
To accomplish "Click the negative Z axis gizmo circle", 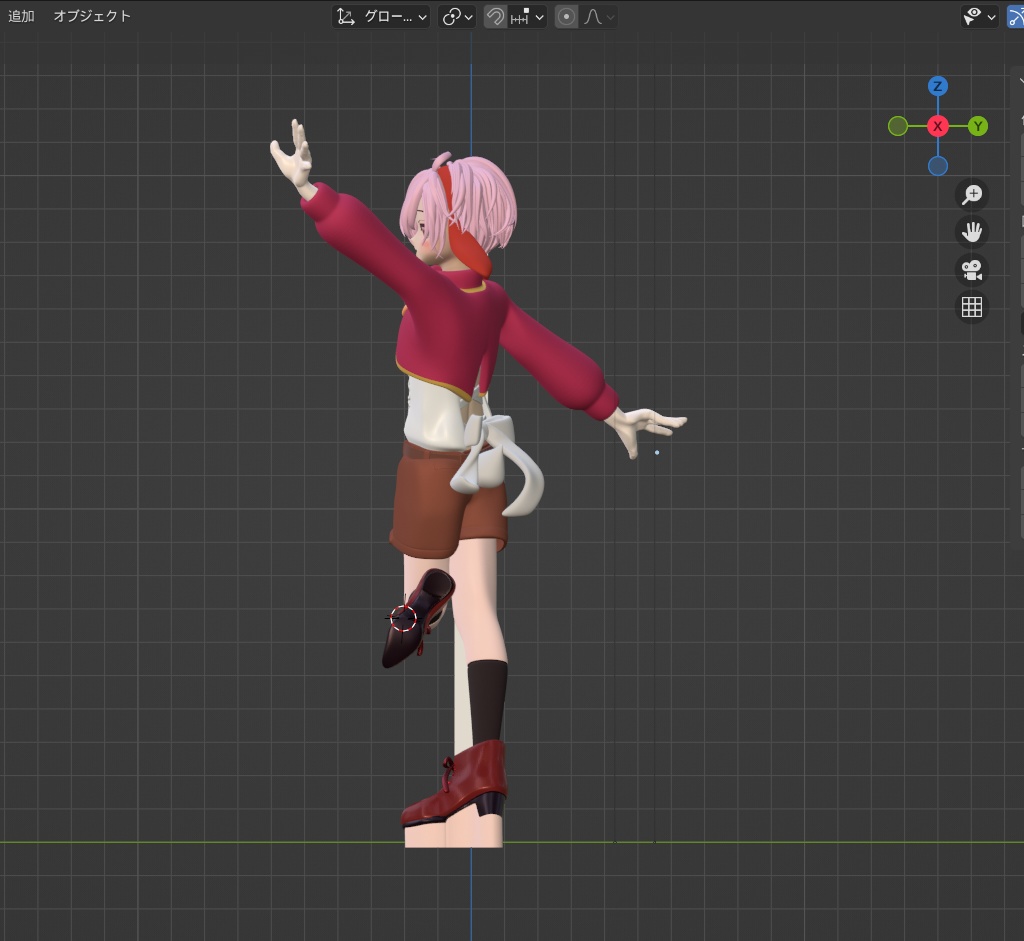I will coord(937,166).
